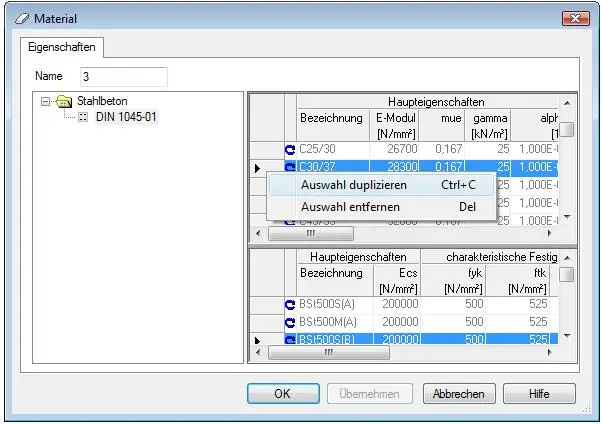Select the C30/37 row name
The width and height of the screenshot is (602, 424).
[317, 167]
